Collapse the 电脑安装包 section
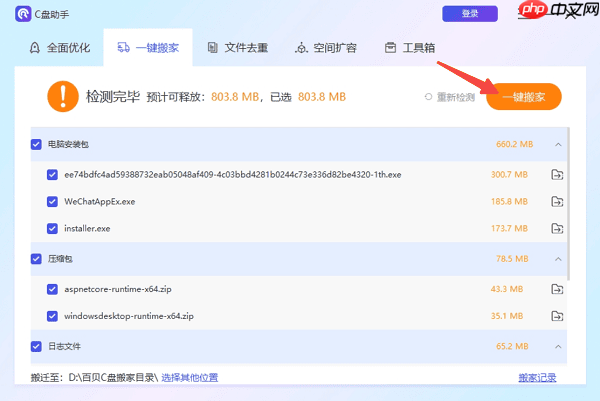Image resolution: width=600 pixels, height=401 pixels. pyautogui.click(x=558, y=145)
